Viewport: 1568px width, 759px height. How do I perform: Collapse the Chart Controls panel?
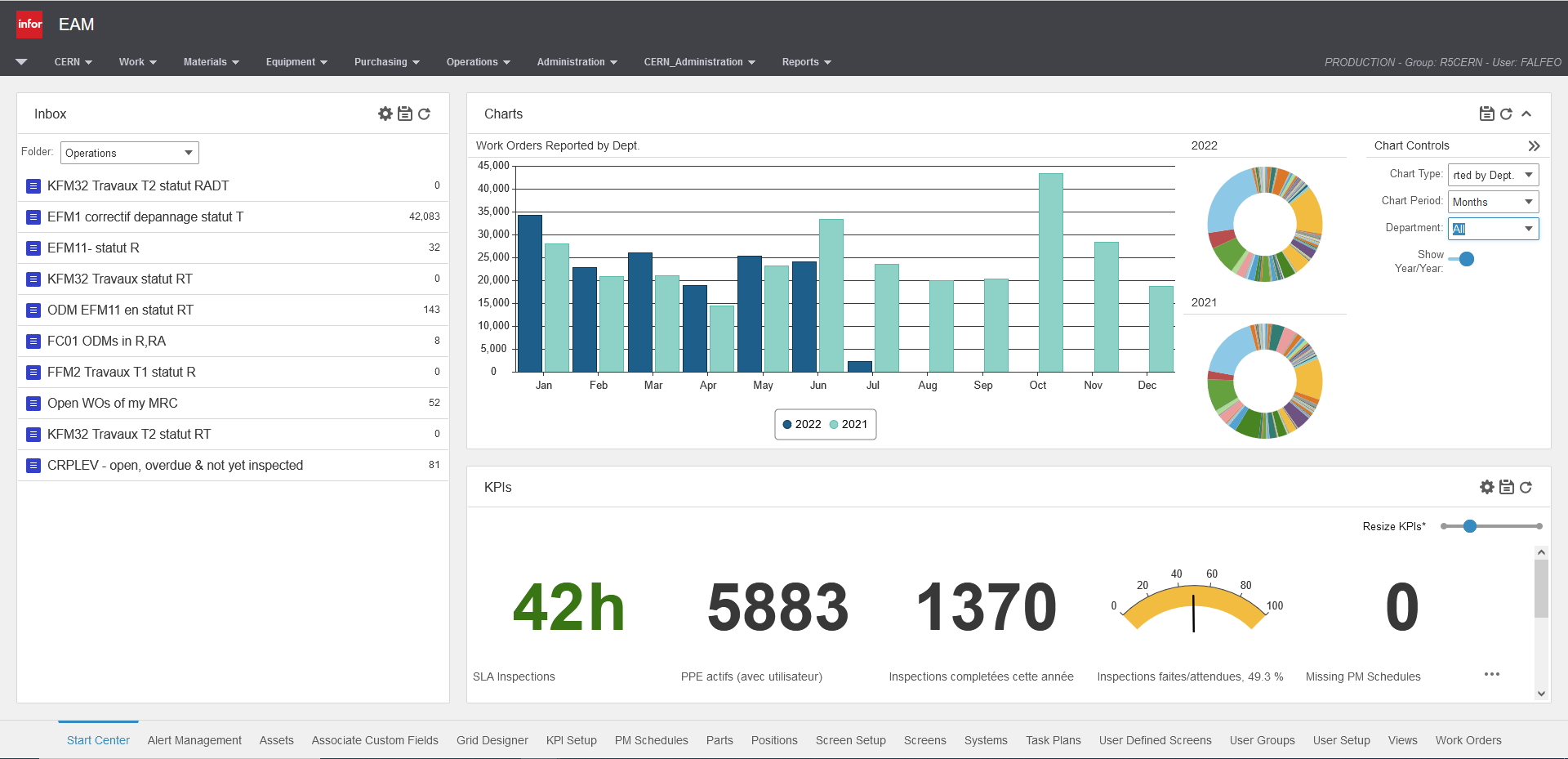(x=1534, y=145)
